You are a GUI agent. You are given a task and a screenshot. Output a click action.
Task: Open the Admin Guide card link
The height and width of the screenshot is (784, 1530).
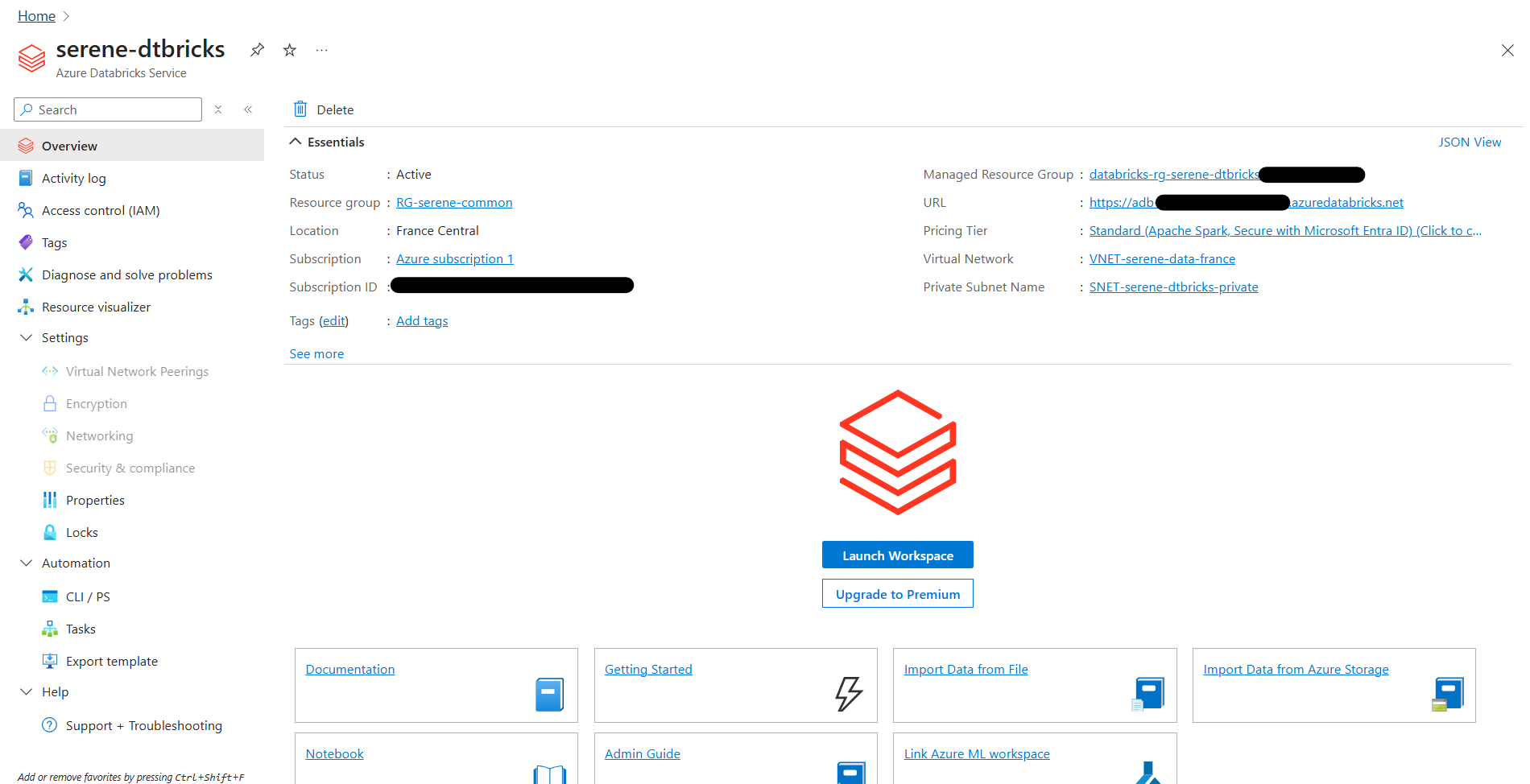pos(642,753)
